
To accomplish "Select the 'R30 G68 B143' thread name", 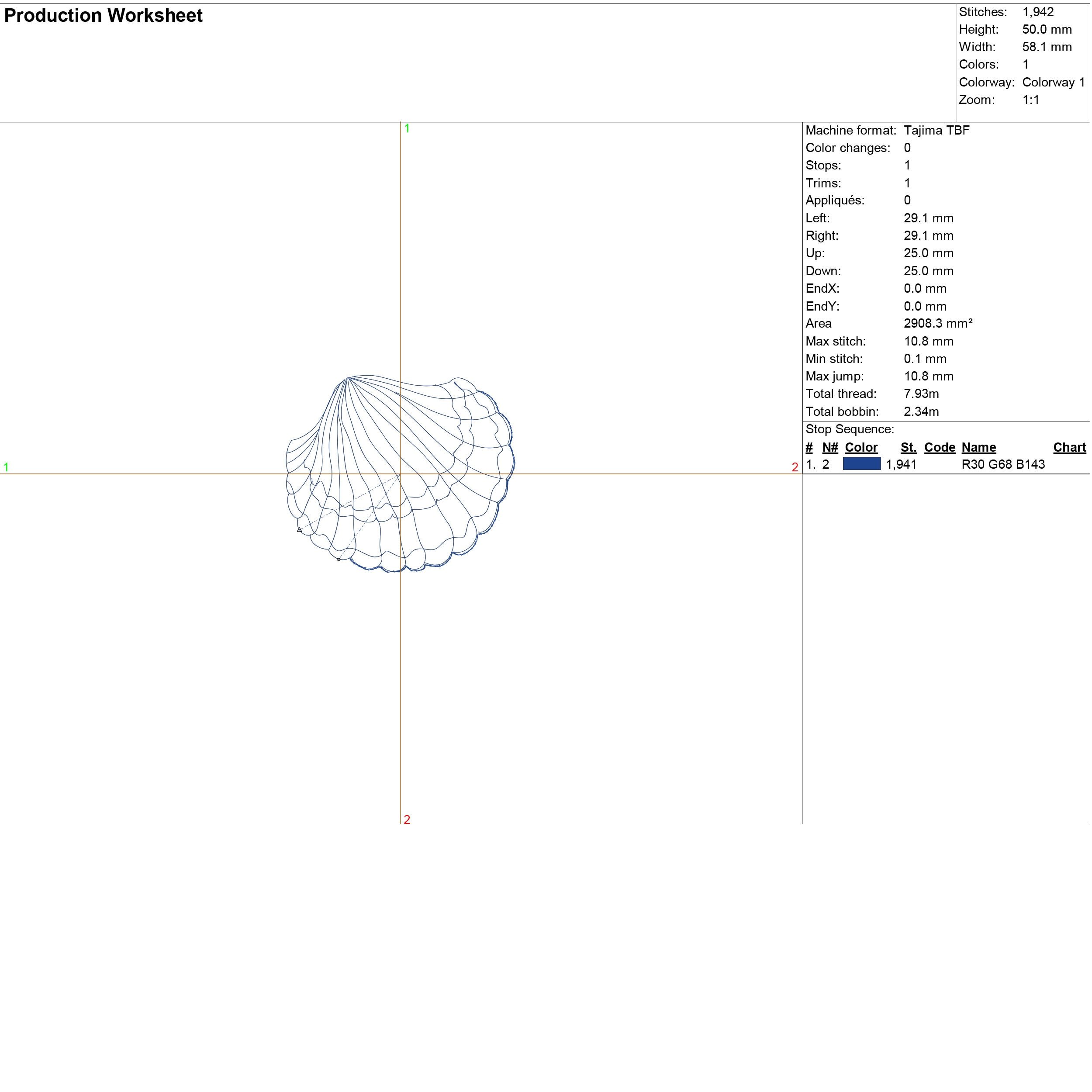I will [x=1003, y=465].
